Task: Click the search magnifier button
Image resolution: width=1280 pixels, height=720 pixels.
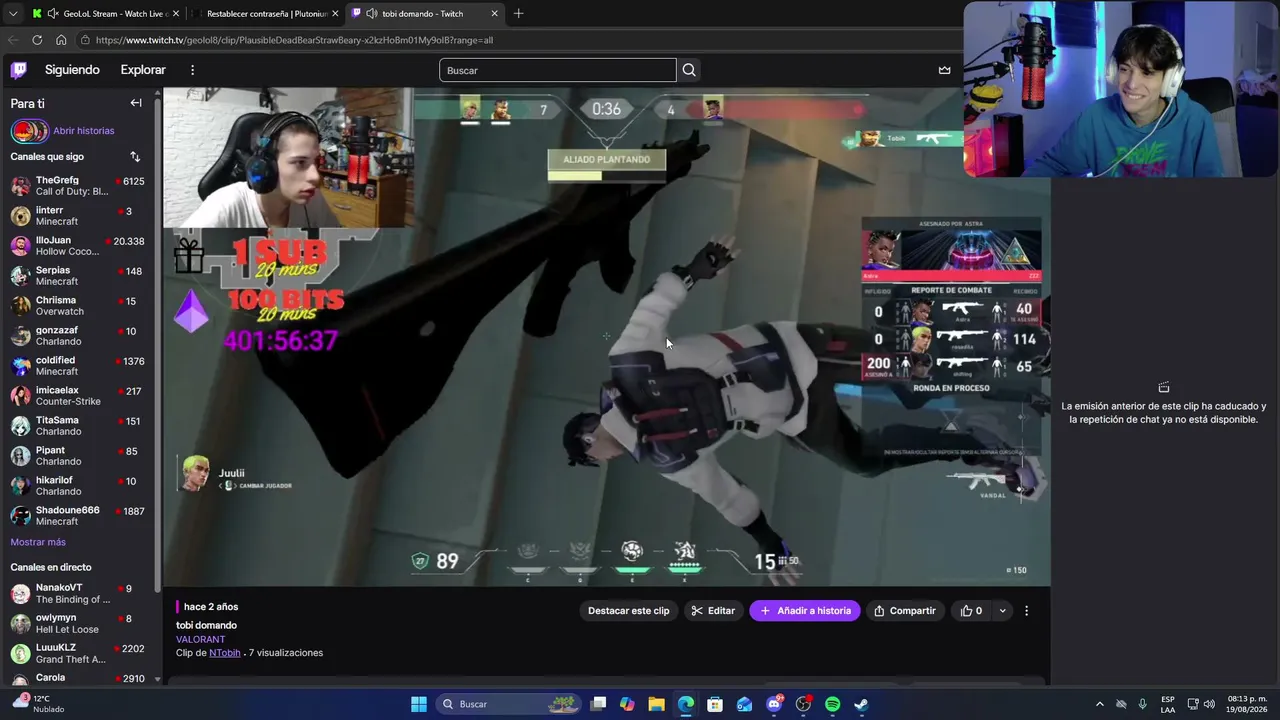Action: (x=689, y=70)
